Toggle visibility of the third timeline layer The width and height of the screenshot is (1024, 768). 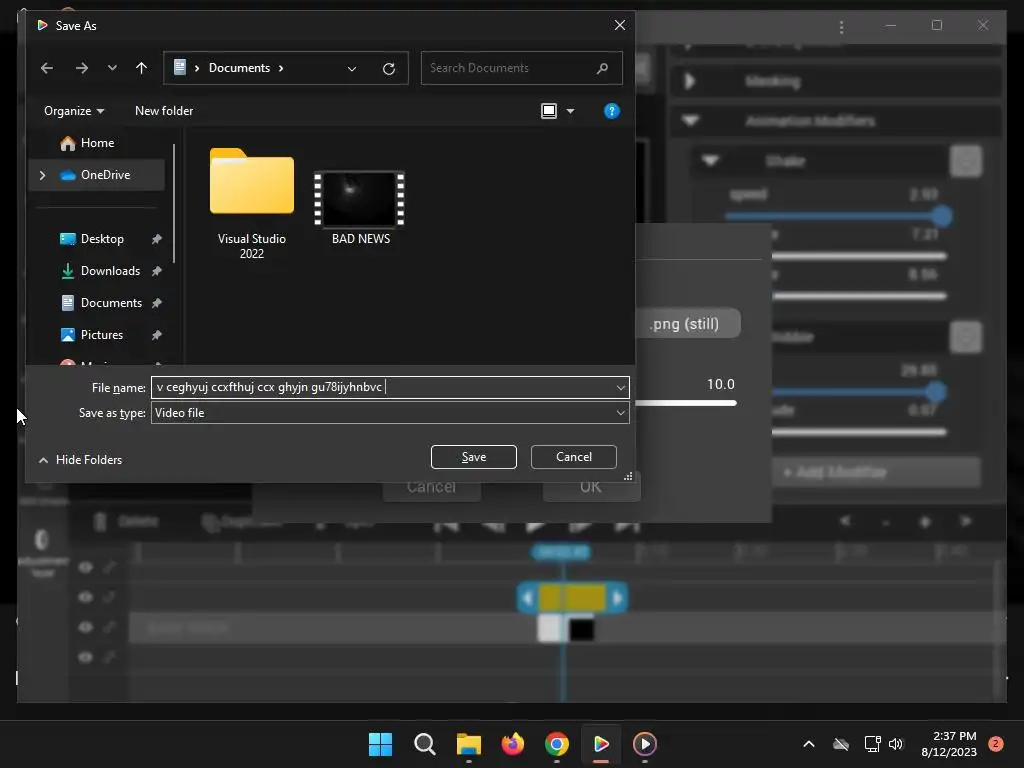click(x=86, y=627)
